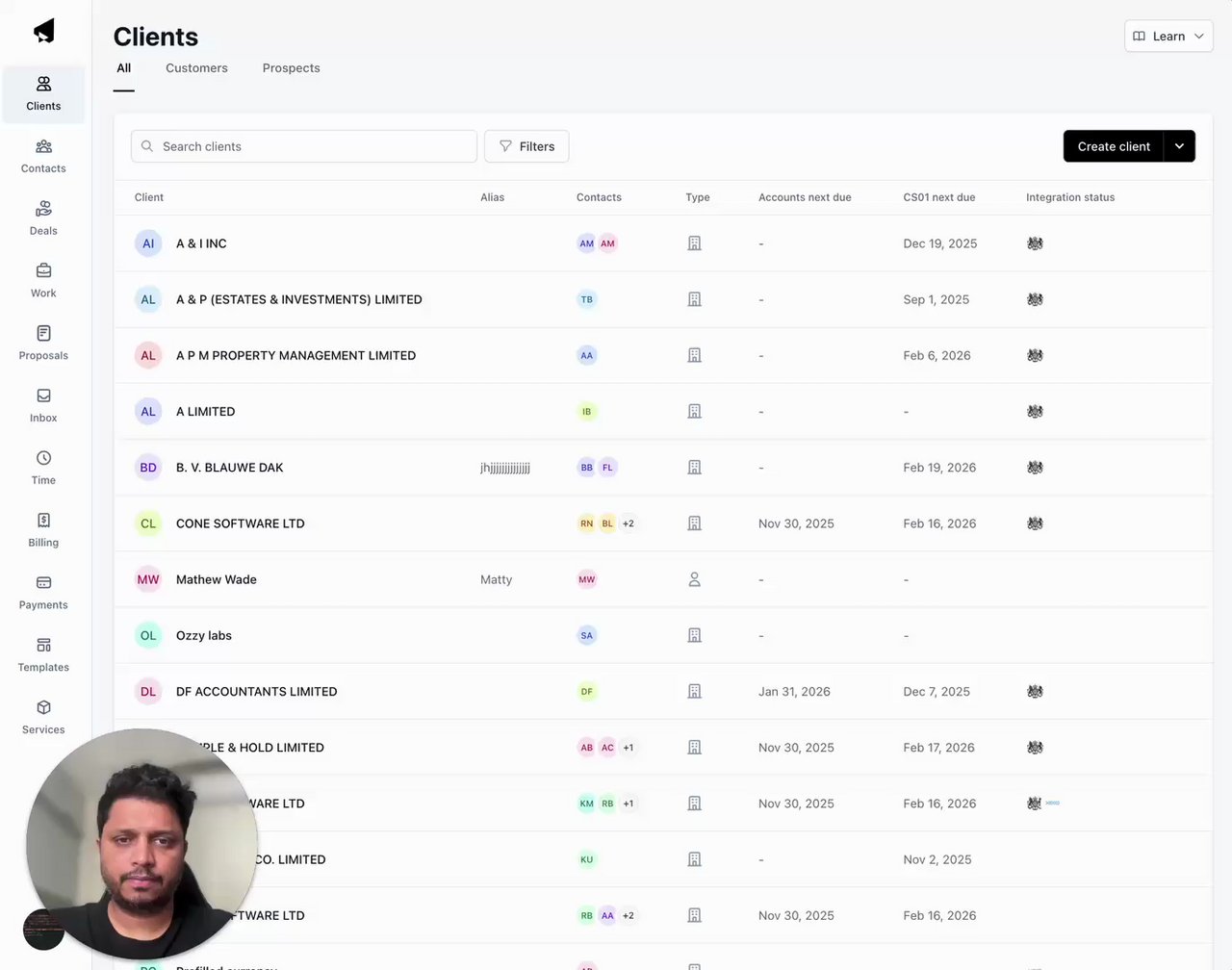Click the CL avatar for CONE SOFTWARE LTD

(148, 523)
